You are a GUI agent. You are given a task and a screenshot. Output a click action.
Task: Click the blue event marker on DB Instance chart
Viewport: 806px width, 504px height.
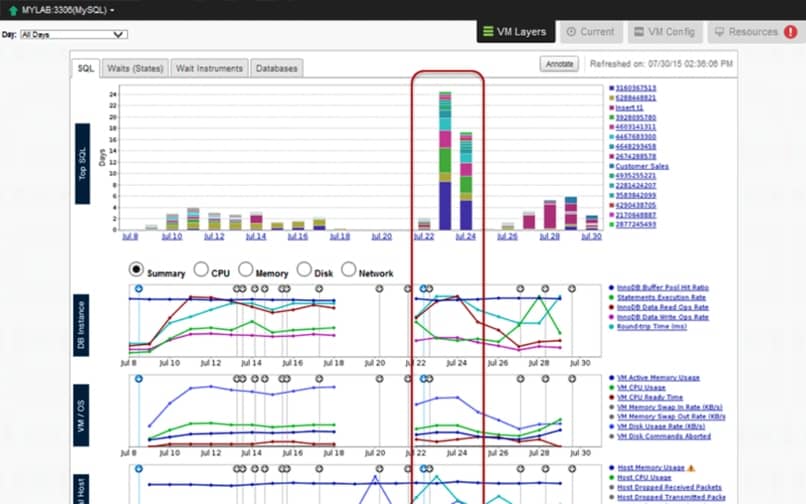[139, 287]
